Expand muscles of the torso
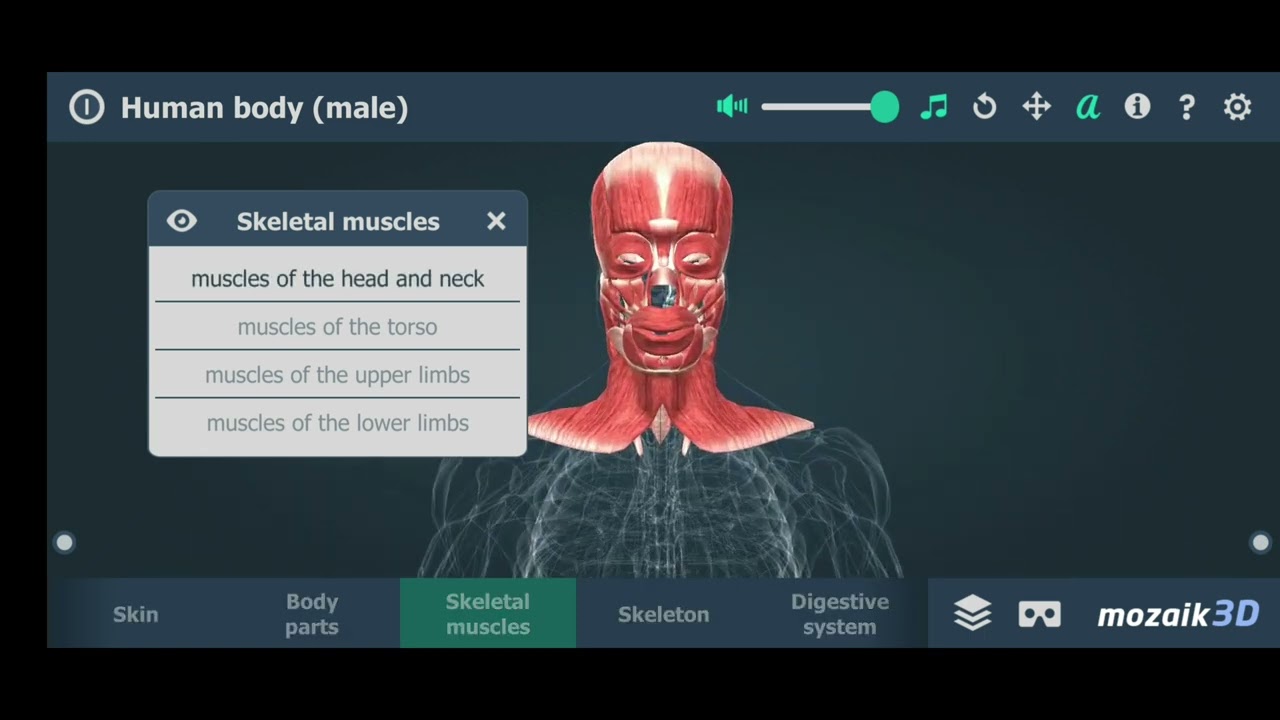Viewport: 1280px width, 720px height. 338,327
